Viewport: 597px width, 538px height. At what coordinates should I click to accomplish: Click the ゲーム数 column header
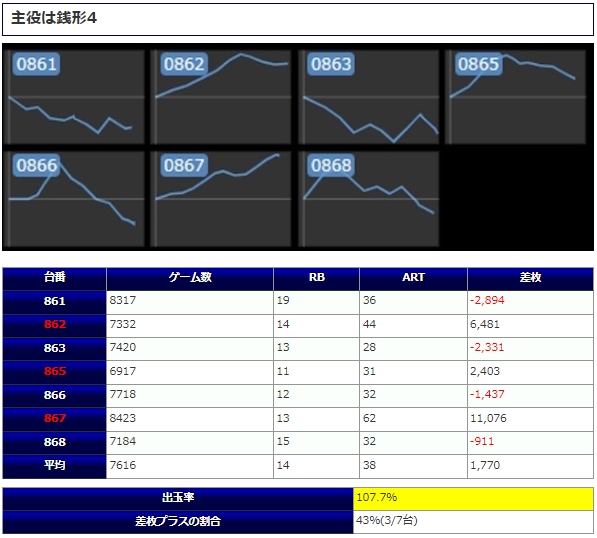[190, 279]
